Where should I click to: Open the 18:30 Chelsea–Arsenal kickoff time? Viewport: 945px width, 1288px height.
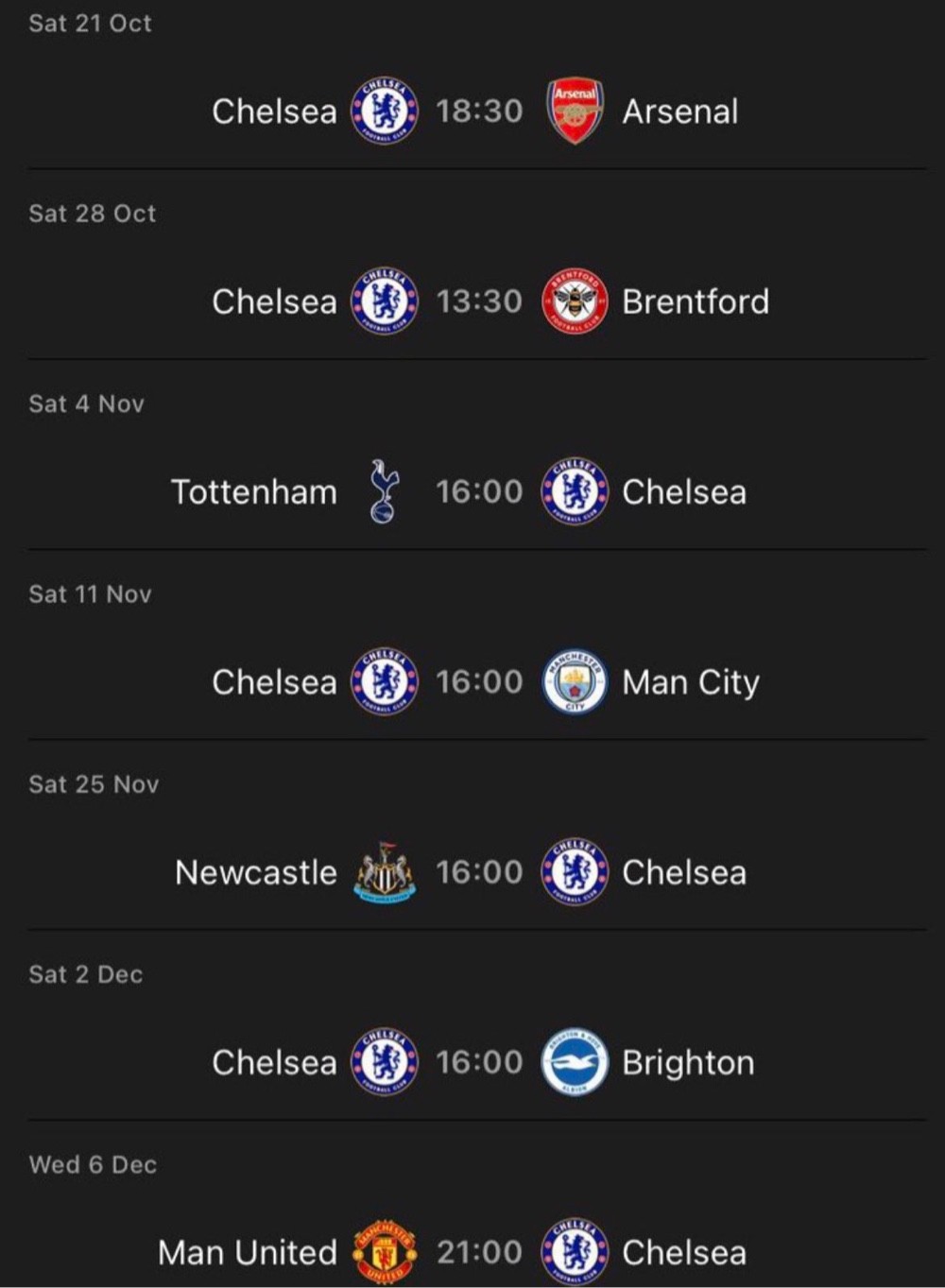point(479,112)
